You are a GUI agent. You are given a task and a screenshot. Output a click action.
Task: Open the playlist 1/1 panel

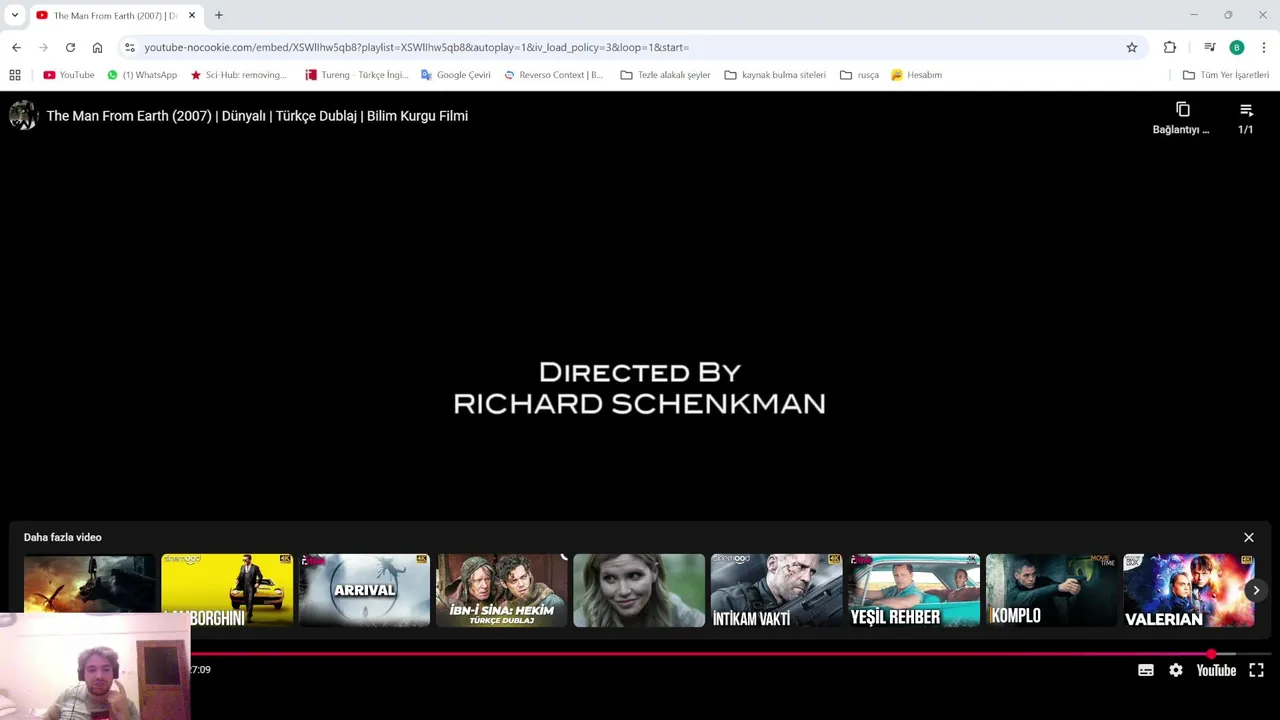click(x=1246, y=118)
